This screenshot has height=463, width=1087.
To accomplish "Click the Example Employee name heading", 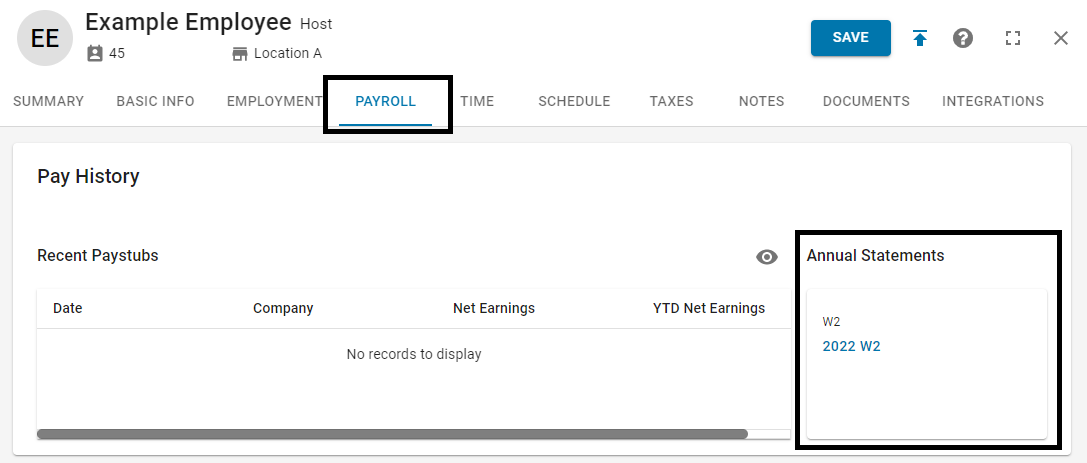I will pyautogui.click(x=188, y=22).
